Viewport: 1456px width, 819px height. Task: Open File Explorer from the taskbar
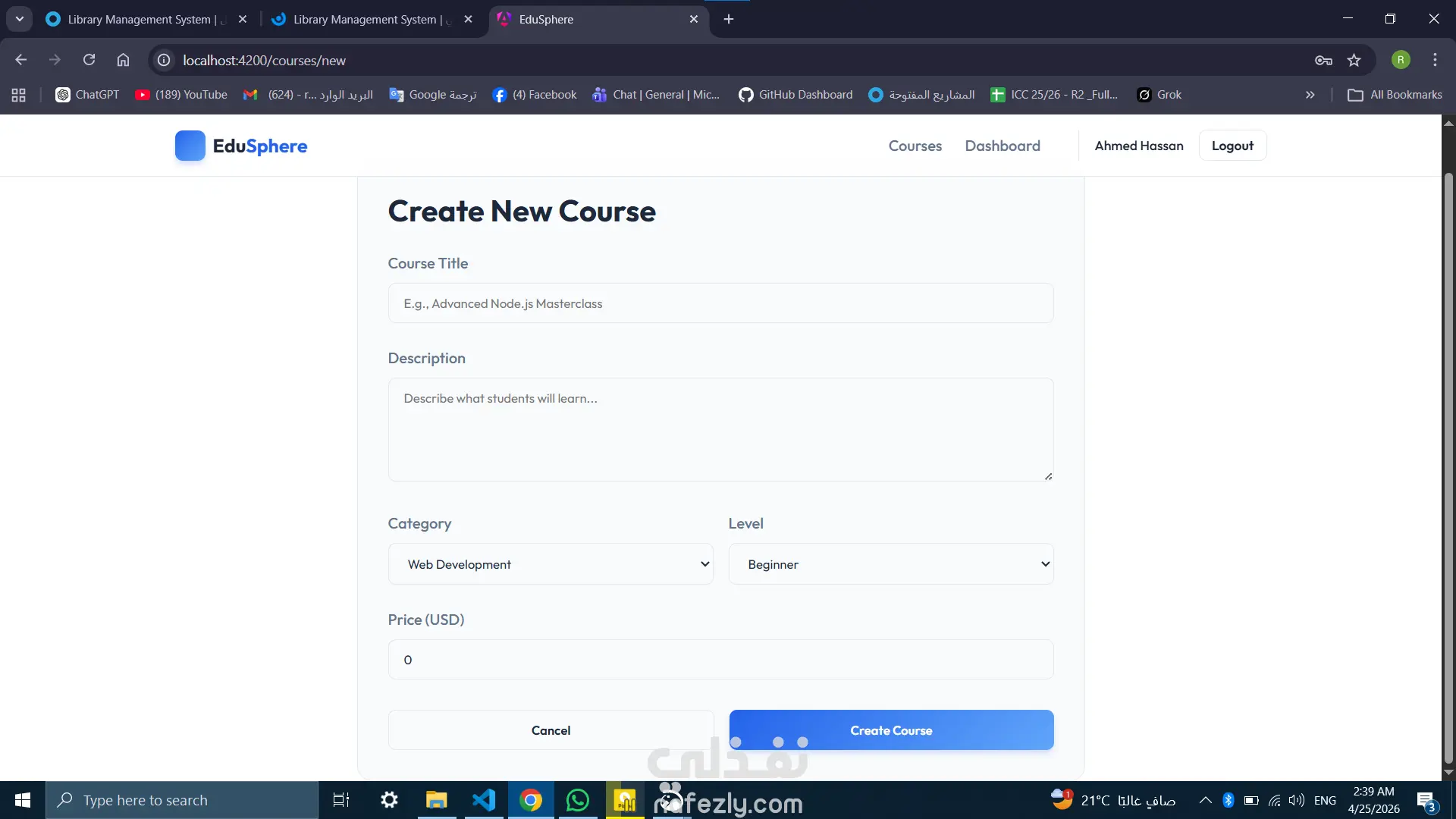click(x=436, y=800)
